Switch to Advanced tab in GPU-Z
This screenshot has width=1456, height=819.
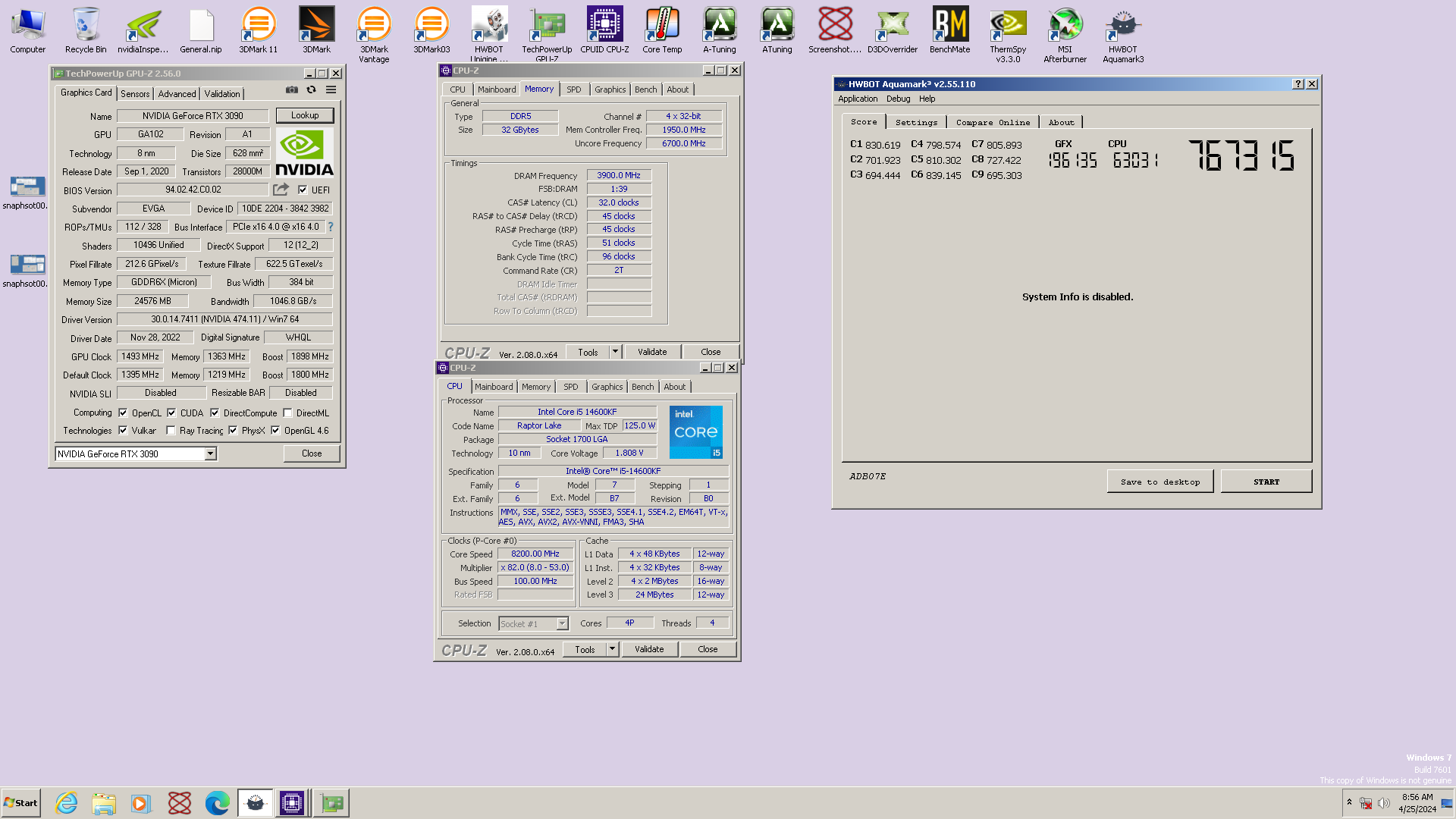pyautogui.click(x=177, y=94)
